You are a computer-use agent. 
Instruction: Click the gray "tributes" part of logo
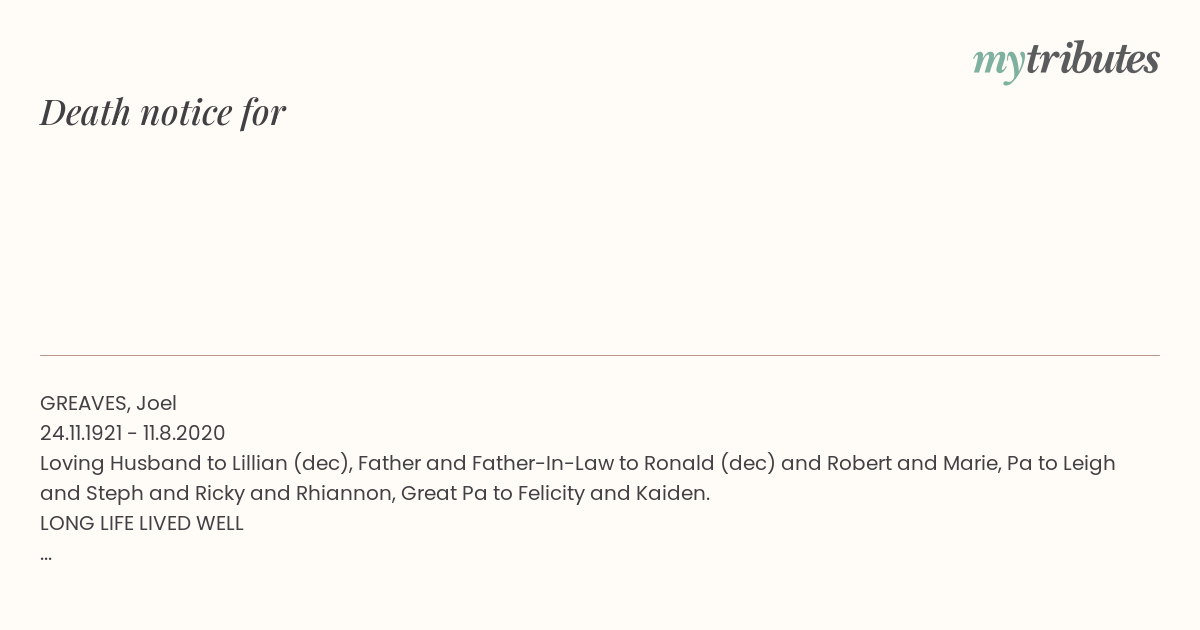(x=1093, y=58)
